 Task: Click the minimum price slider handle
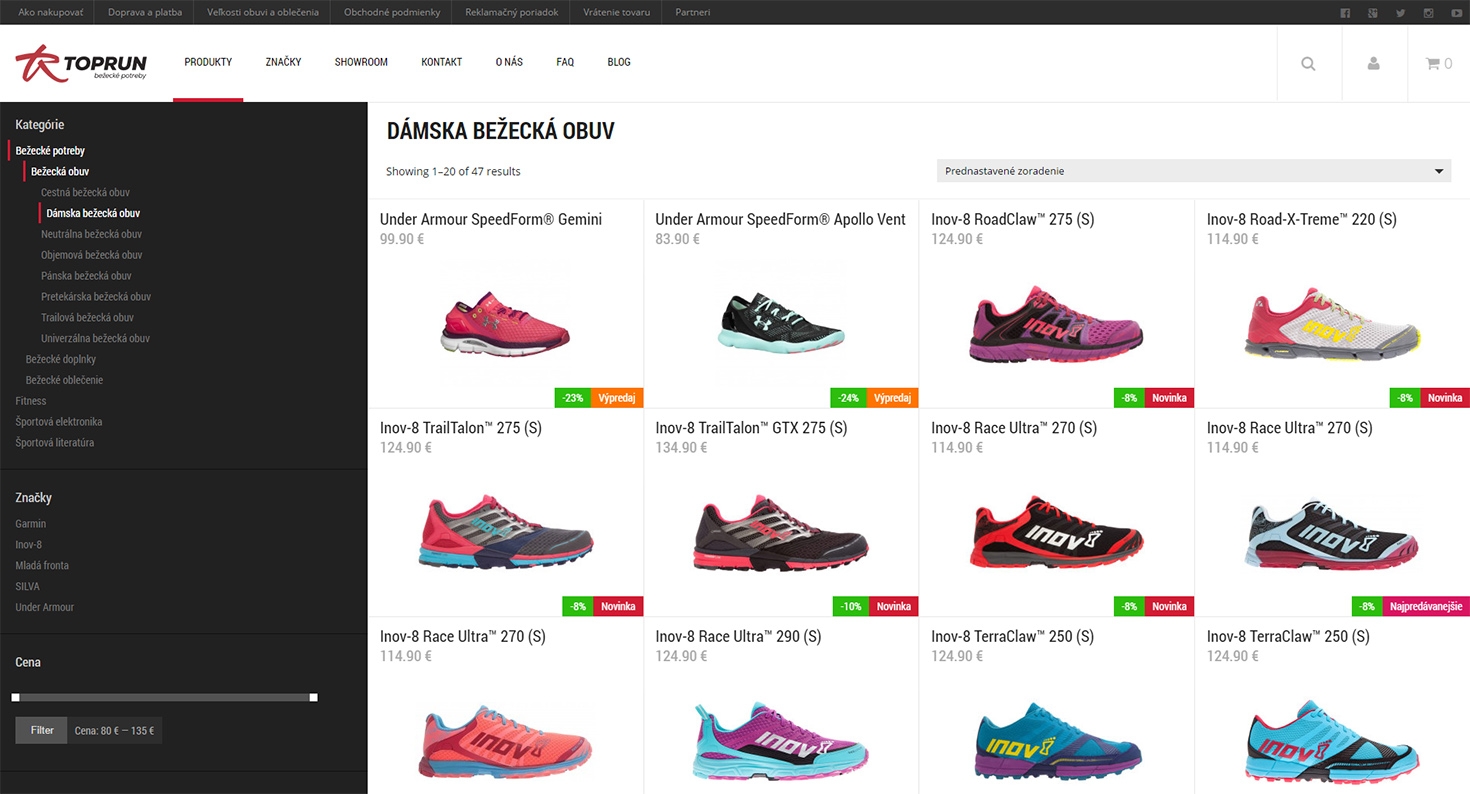15,697
